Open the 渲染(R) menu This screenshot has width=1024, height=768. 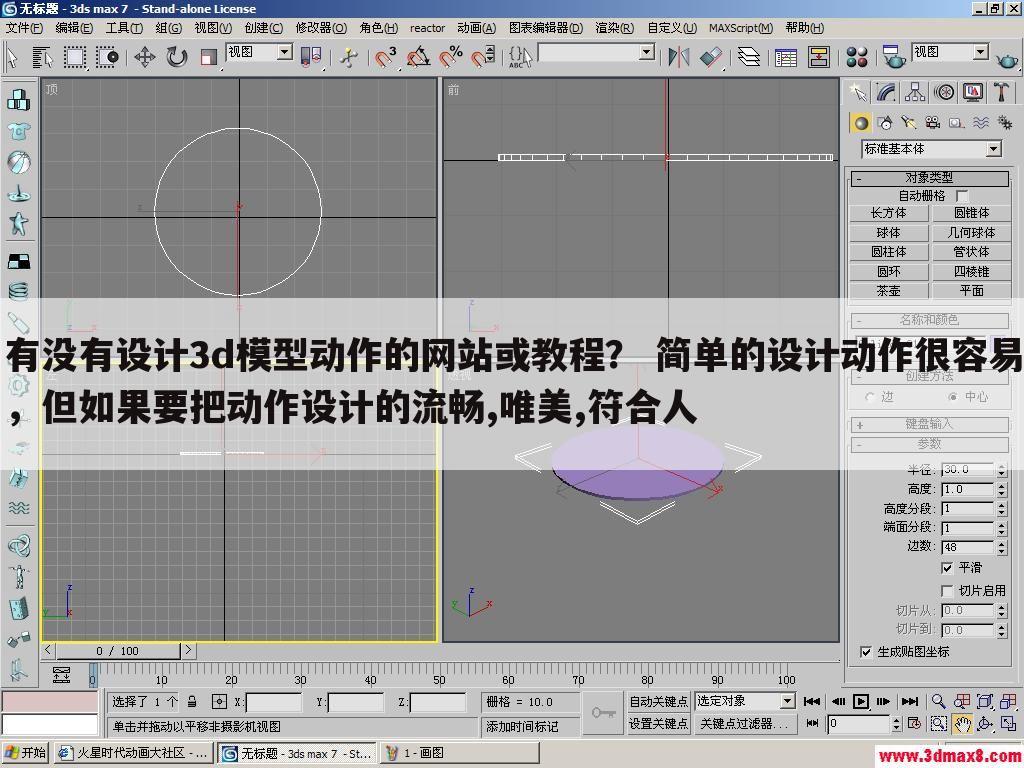tap(616, 28)
